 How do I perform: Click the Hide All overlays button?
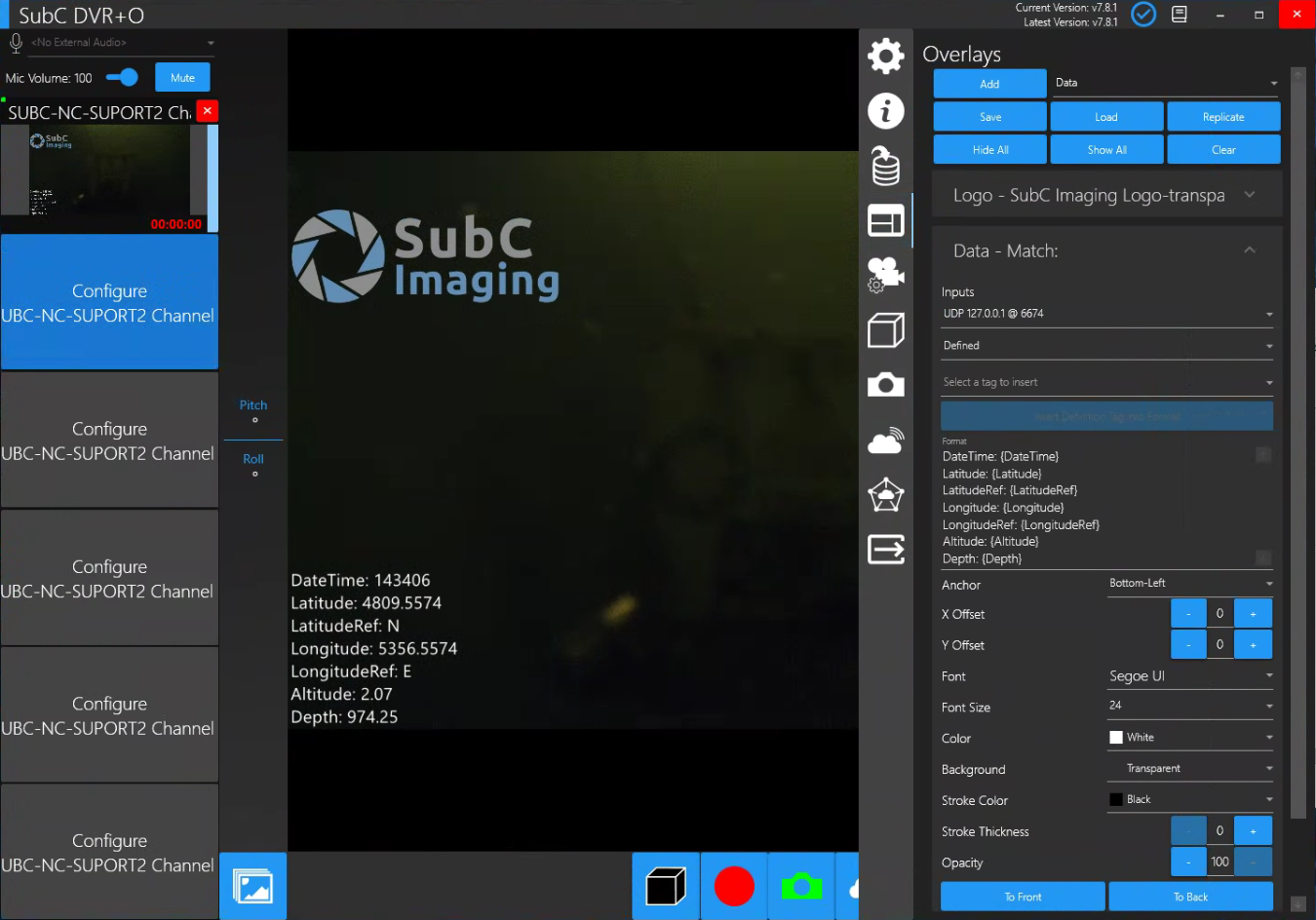coord(989,150)
